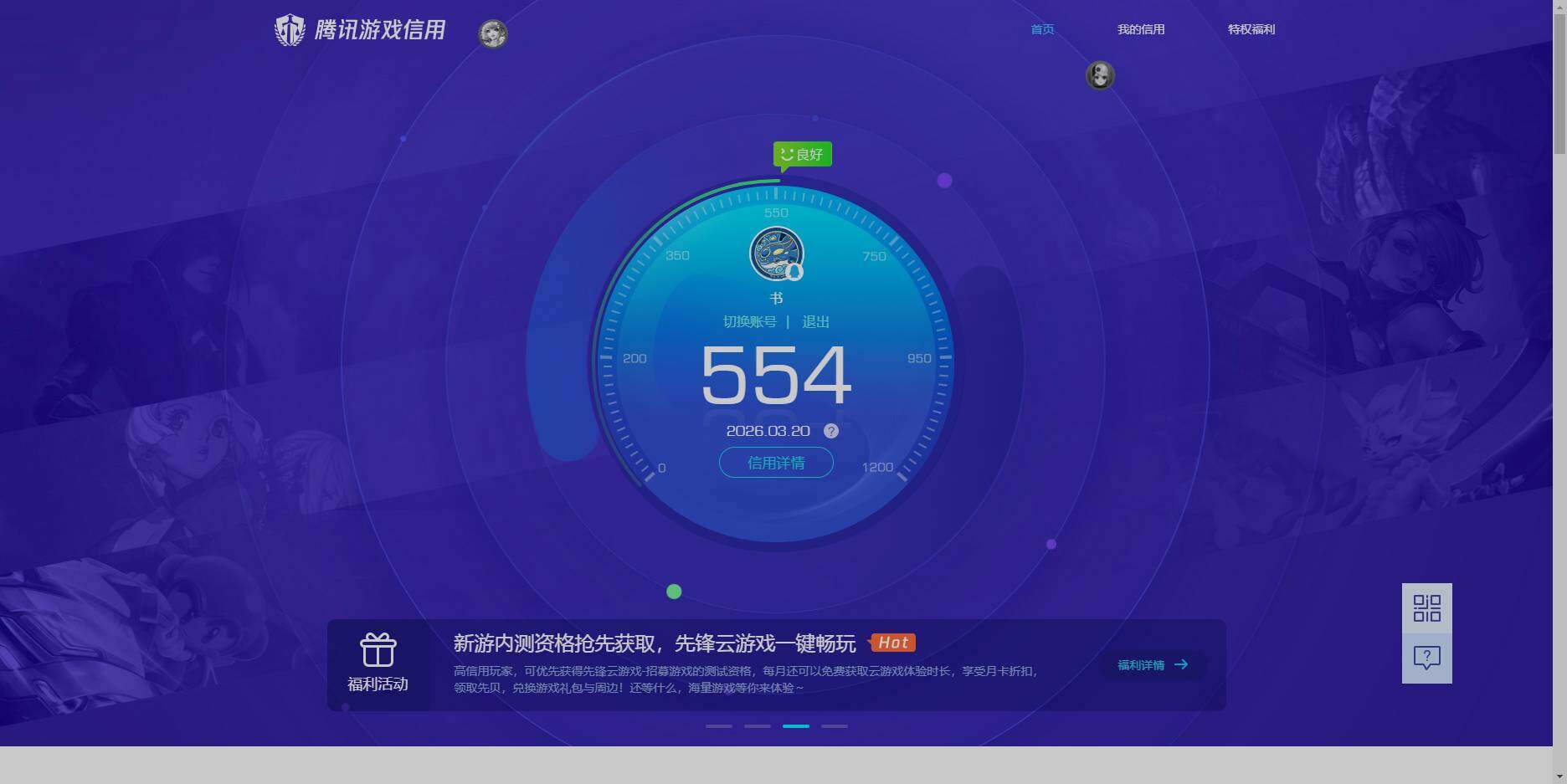Open the QR code panel on the right edge
The height and width of the screenshot is (784, 1567).
click(x=1426, y=608)
